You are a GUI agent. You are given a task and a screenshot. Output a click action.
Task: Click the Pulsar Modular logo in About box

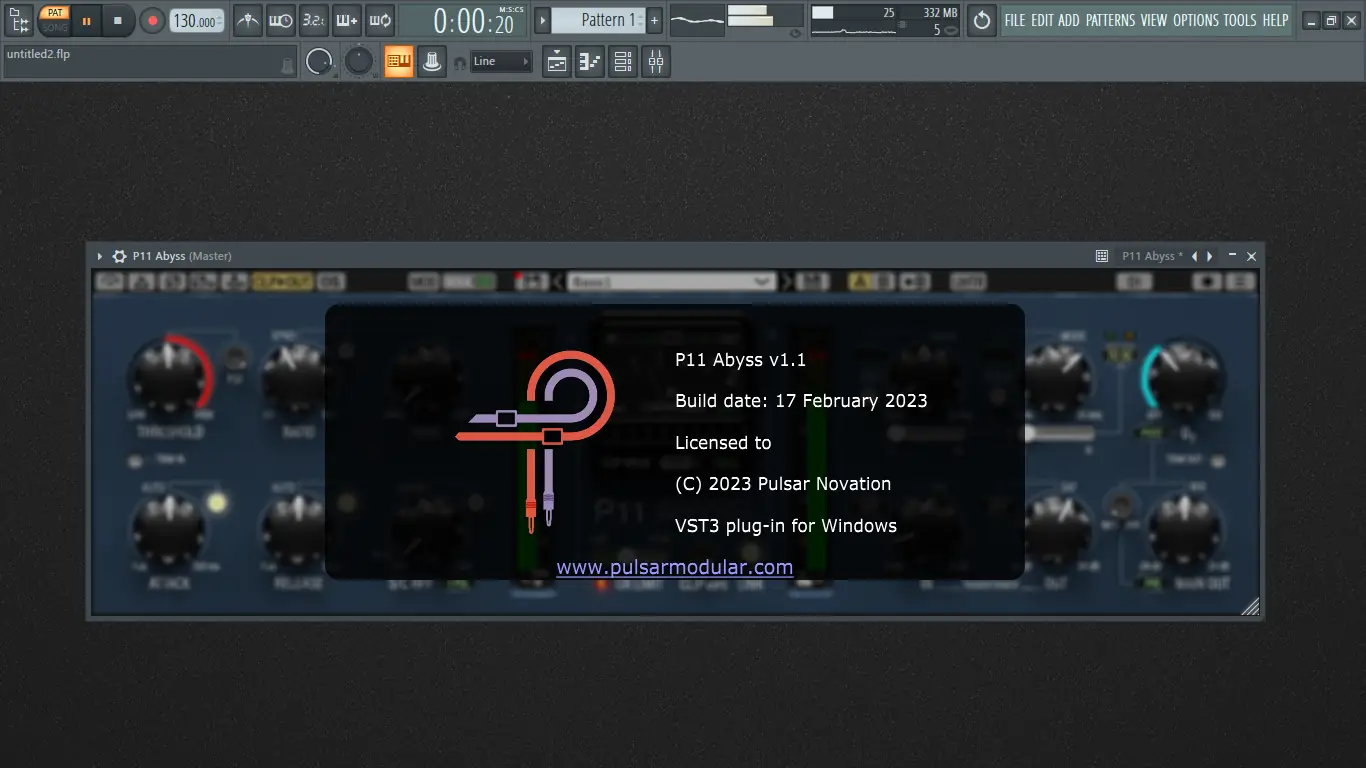click(x=535, y=440)
